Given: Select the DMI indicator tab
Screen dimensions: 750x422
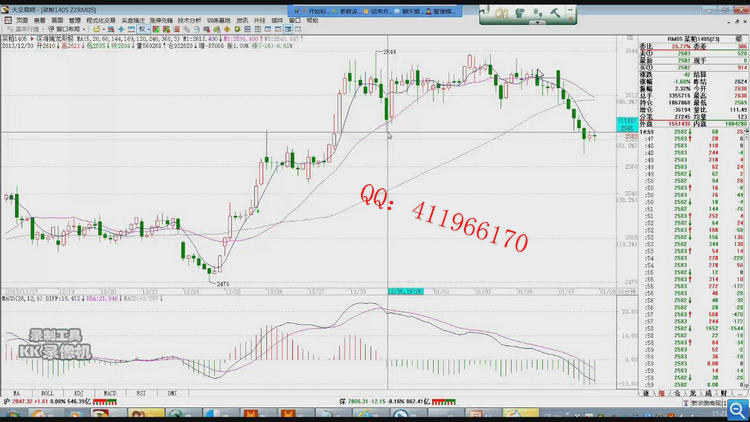Looking at the screenshot, I should click(x=172, y=393).
